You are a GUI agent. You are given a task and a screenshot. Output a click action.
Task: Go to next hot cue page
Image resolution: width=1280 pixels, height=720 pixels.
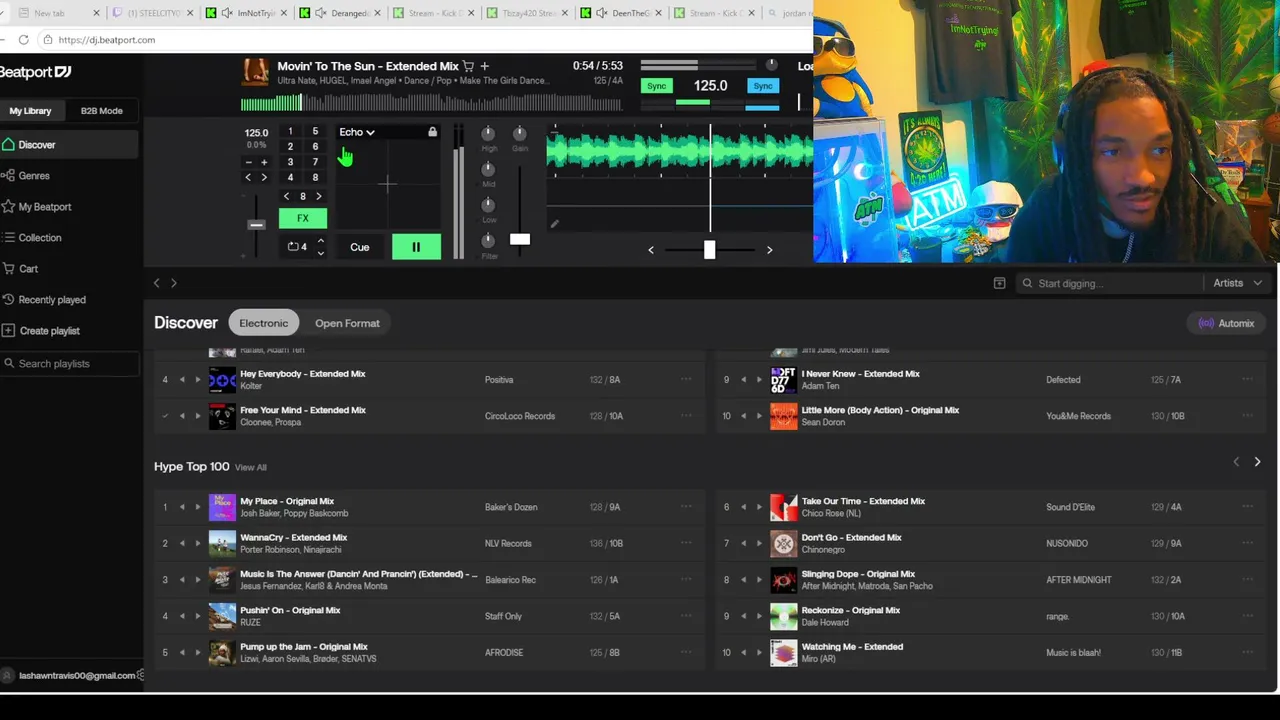tap(319, 196)
